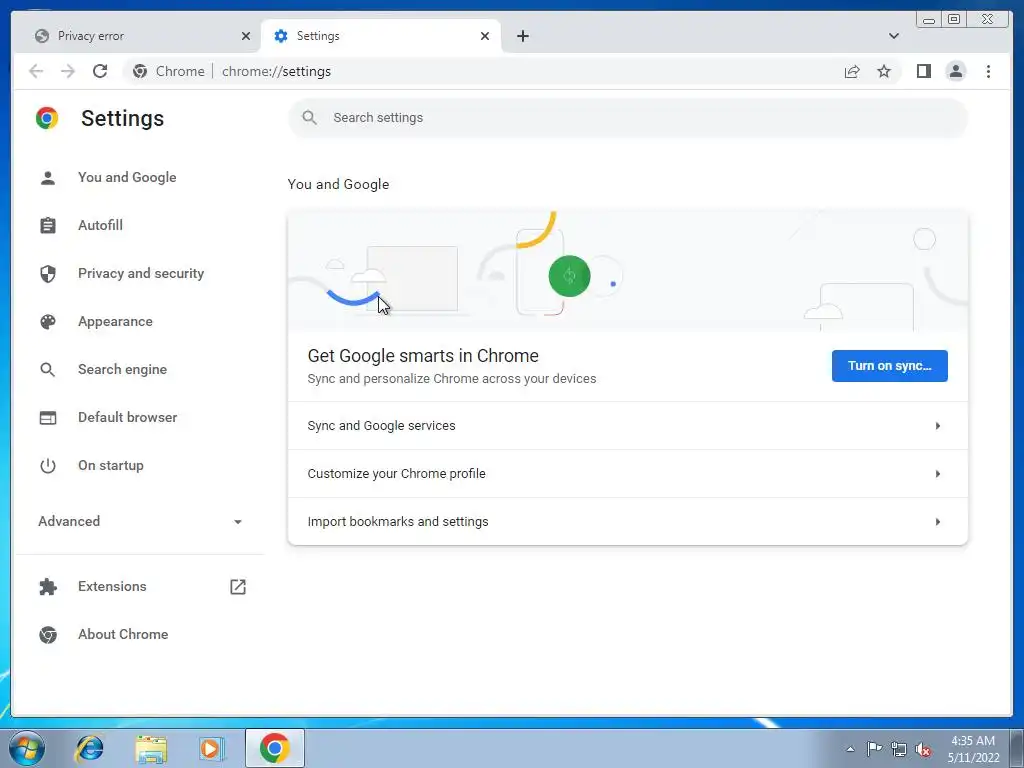Click the Appearance palette icon
Viewport: 1024px width, 768px height.
coord(48,321)
